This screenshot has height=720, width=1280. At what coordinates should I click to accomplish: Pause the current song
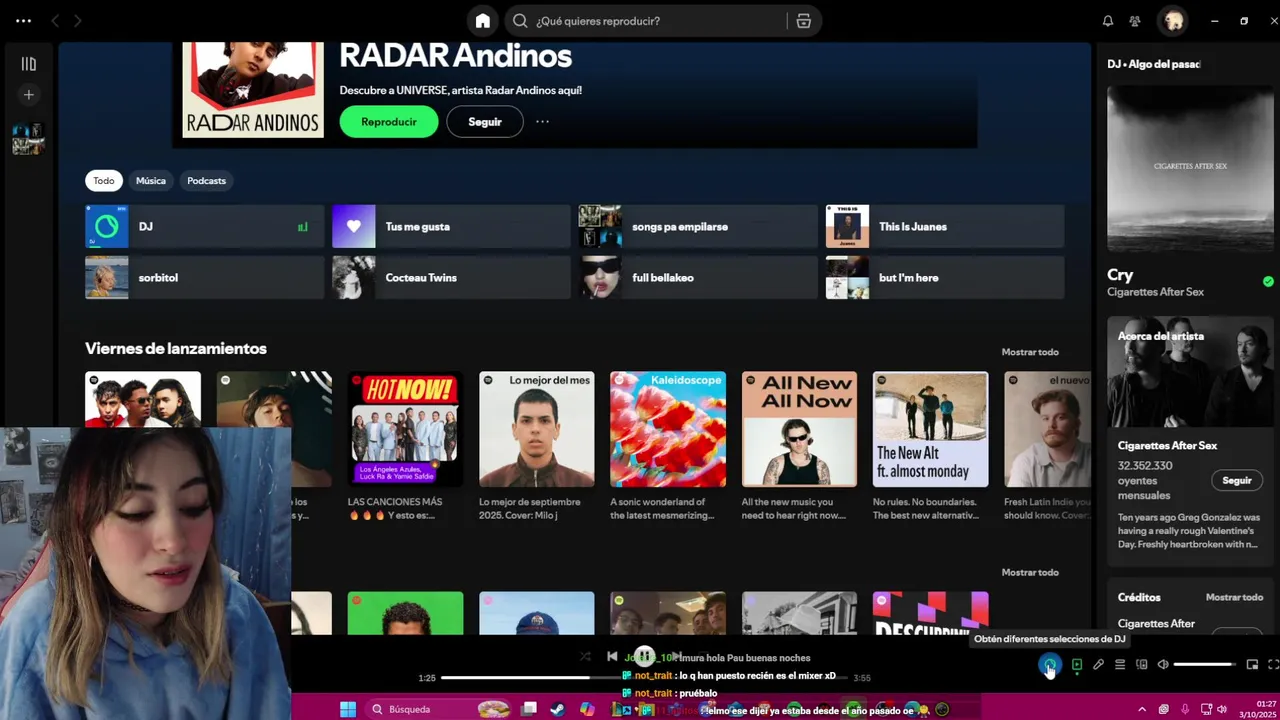point(645,657)
